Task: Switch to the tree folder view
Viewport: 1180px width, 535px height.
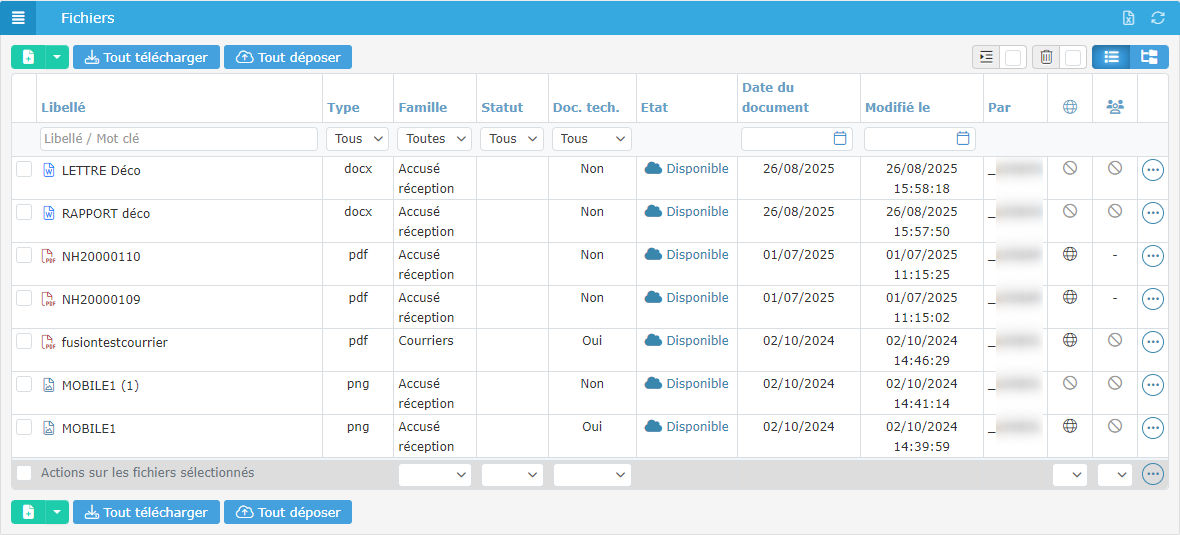Action: pos(1149,57)
